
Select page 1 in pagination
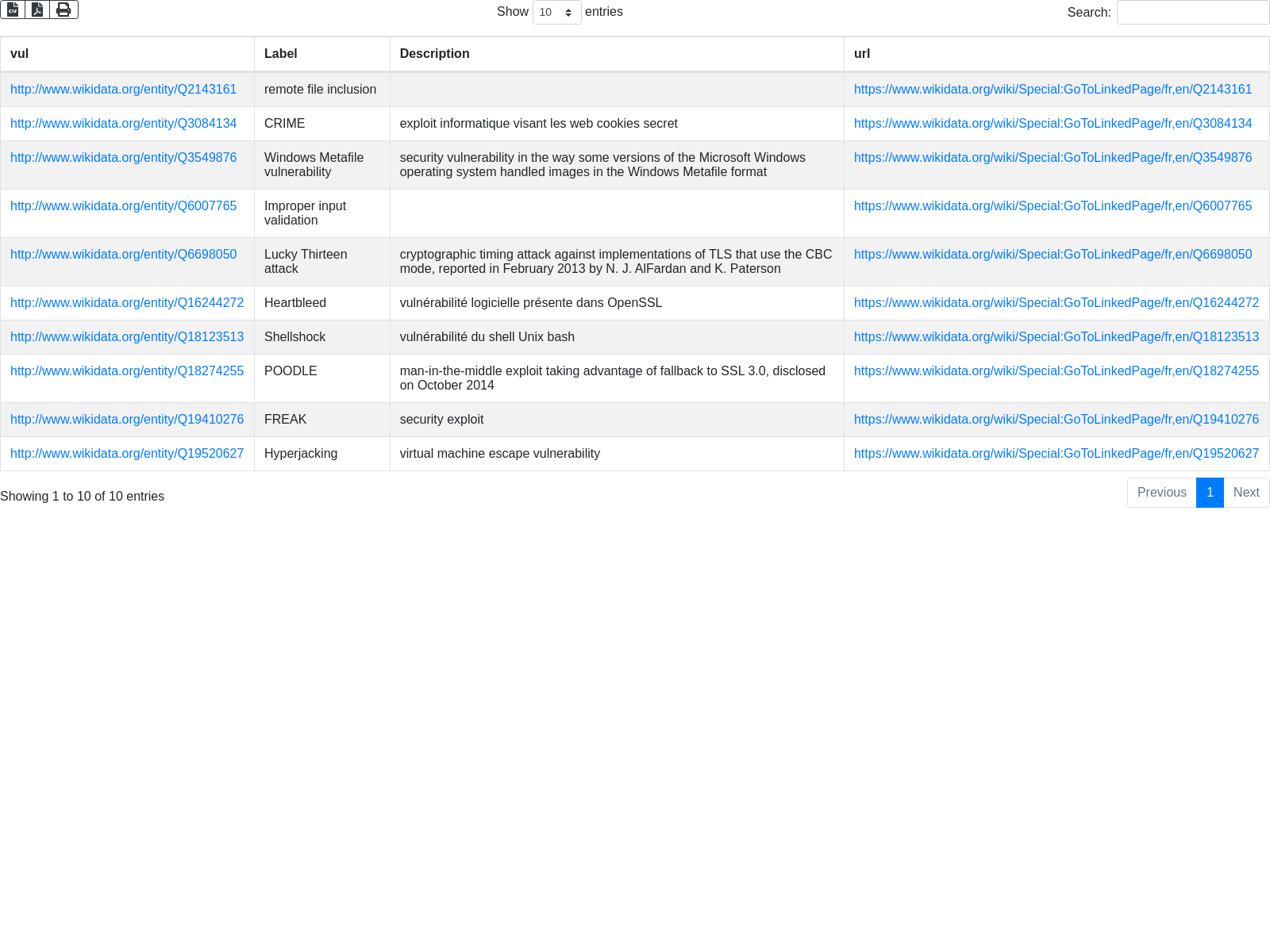(1210, 493)
